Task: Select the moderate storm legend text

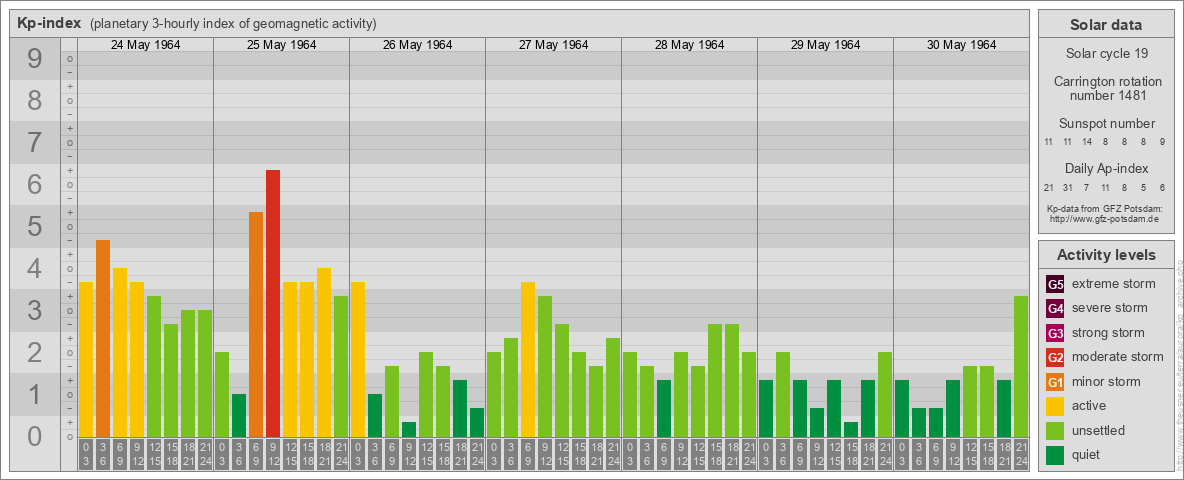Action: pyautogui.click(x=1118, y=357)
